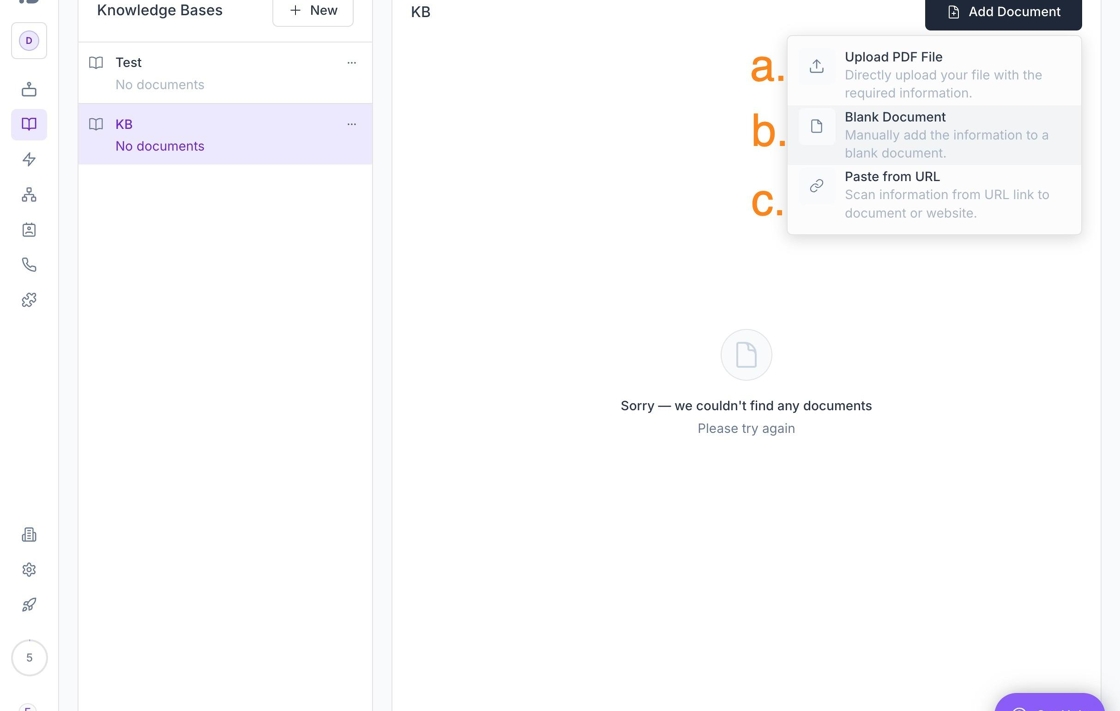This screenshot has height=711, width=1120.
Task: Open the lightning bolt actions icon
Action: 29,159
